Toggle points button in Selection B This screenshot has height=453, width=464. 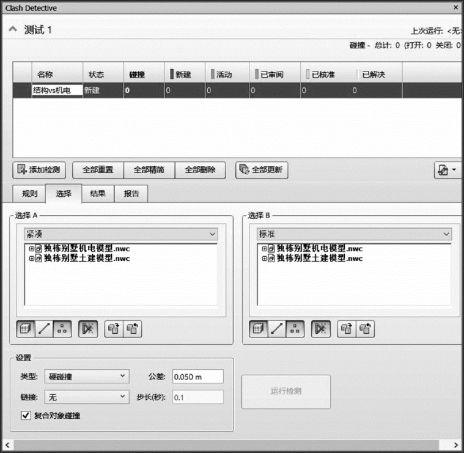(295, 329)
